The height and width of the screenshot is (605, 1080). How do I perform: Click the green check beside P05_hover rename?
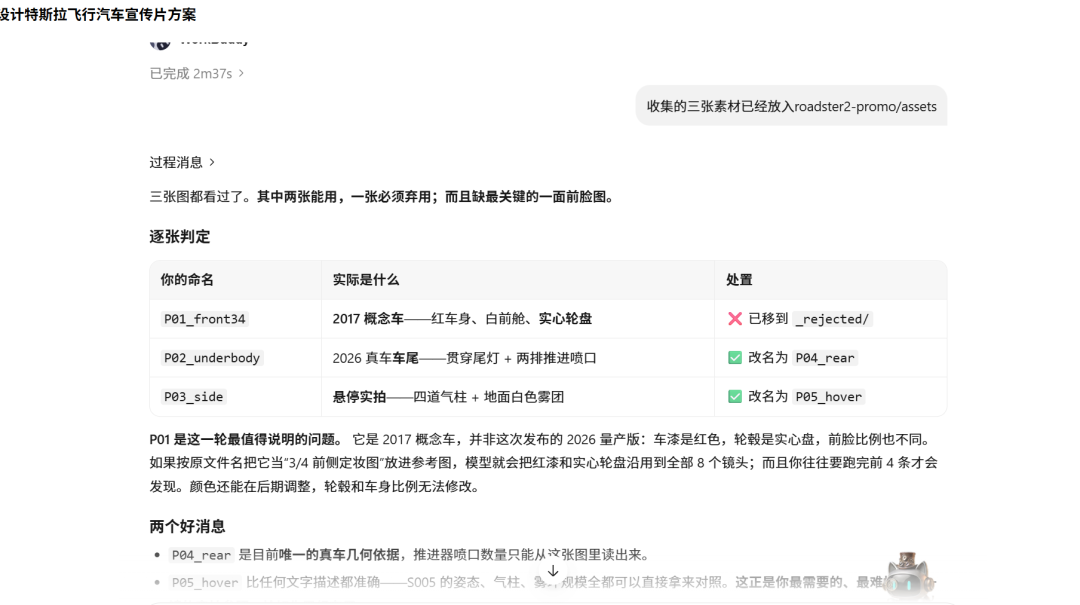pyautogui.click(x=735, y=397)
